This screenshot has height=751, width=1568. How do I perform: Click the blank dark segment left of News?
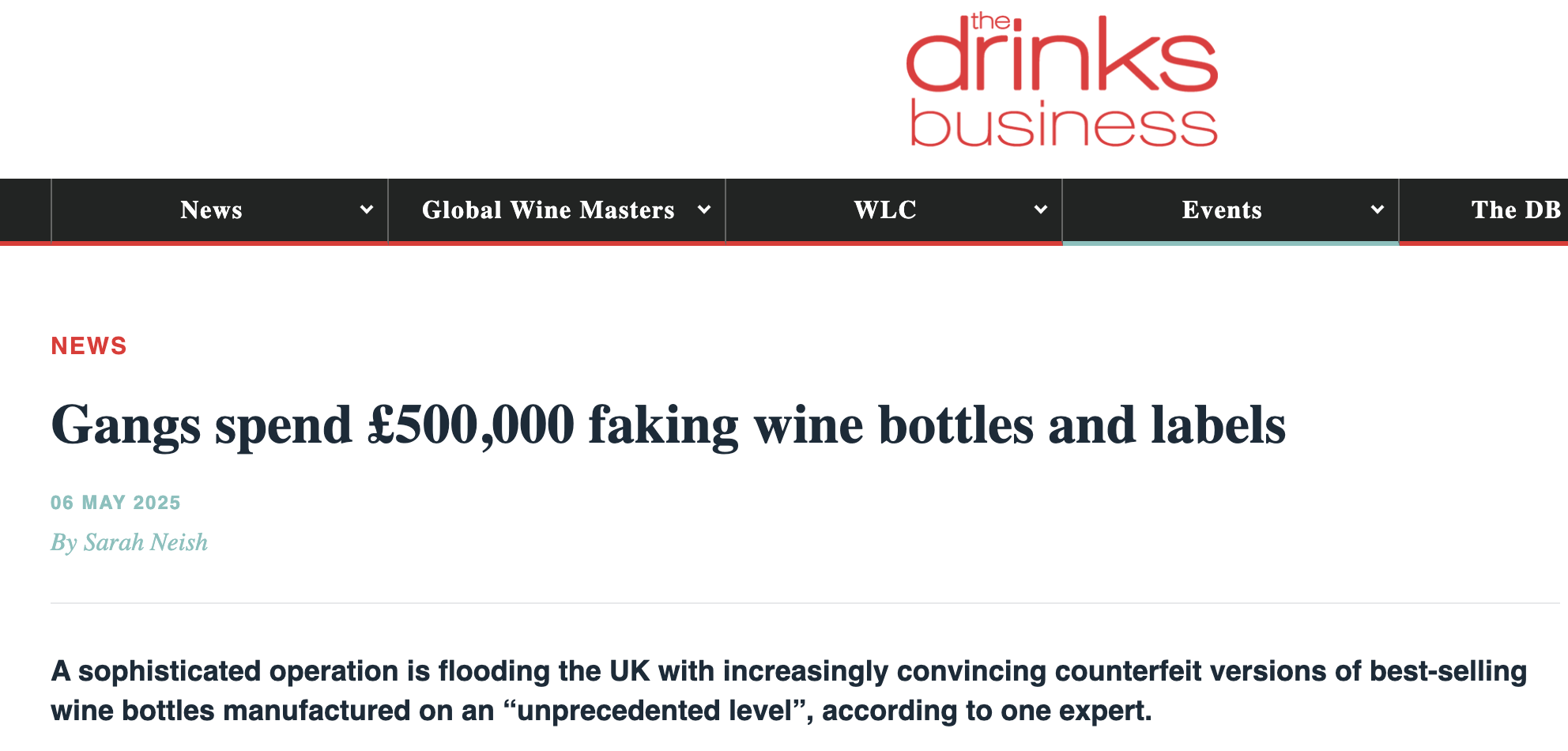[25, 209]
